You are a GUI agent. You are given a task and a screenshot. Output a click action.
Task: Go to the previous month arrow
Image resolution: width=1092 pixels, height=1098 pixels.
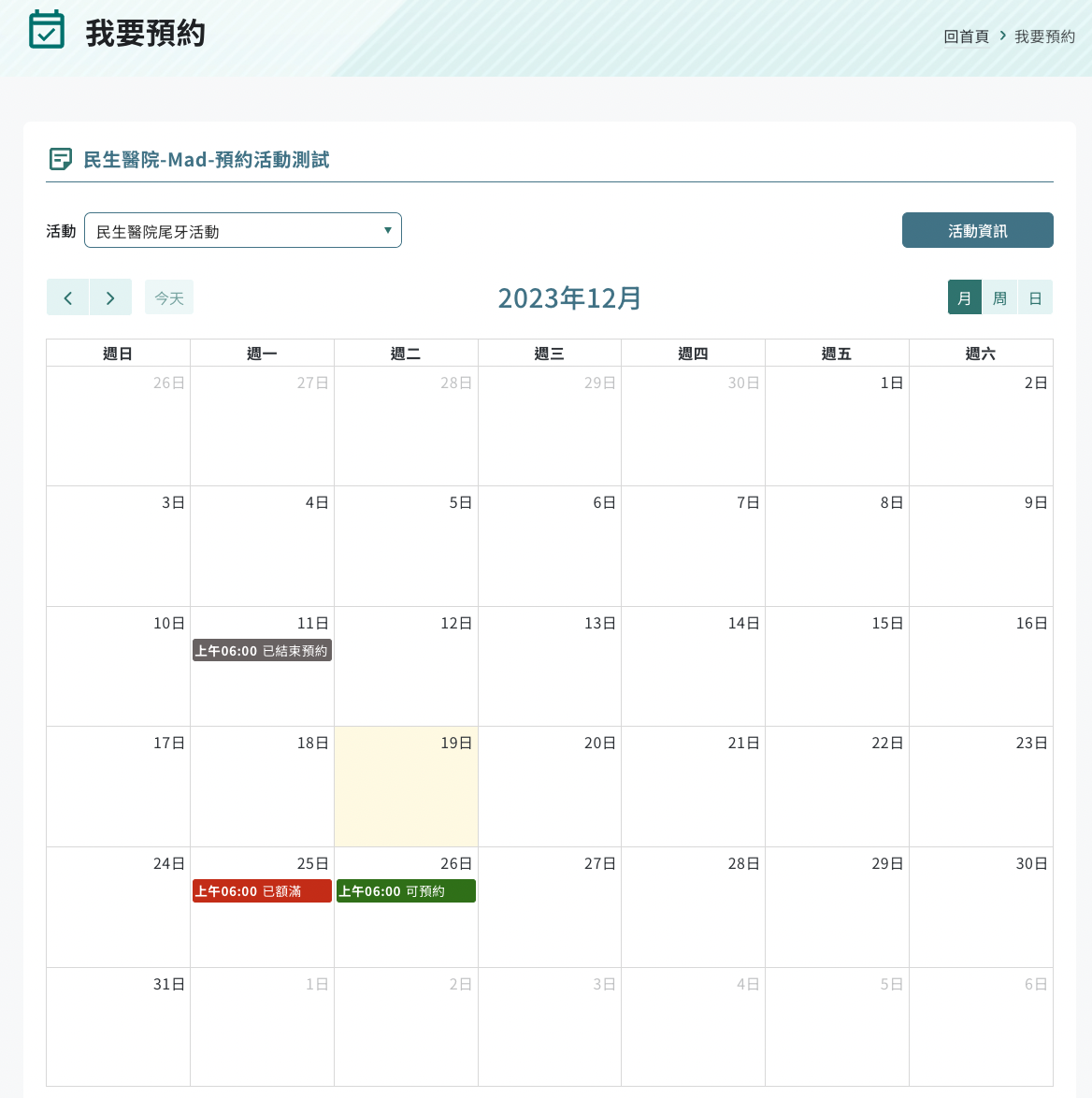point(67,297)
